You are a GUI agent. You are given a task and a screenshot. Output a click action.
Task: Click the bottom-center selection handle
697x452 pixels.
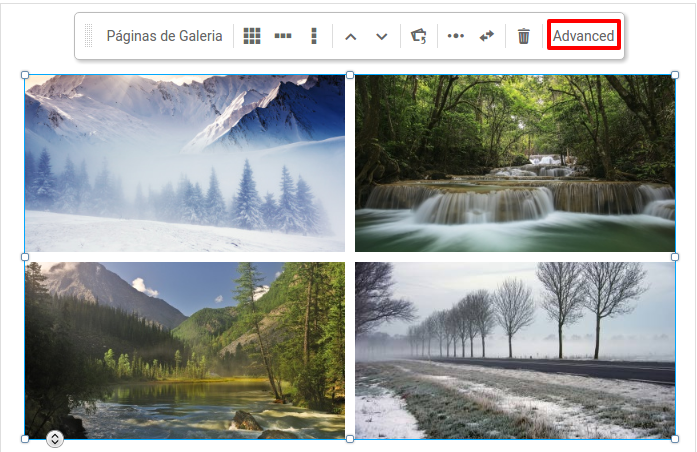click(x=350, y=439)
